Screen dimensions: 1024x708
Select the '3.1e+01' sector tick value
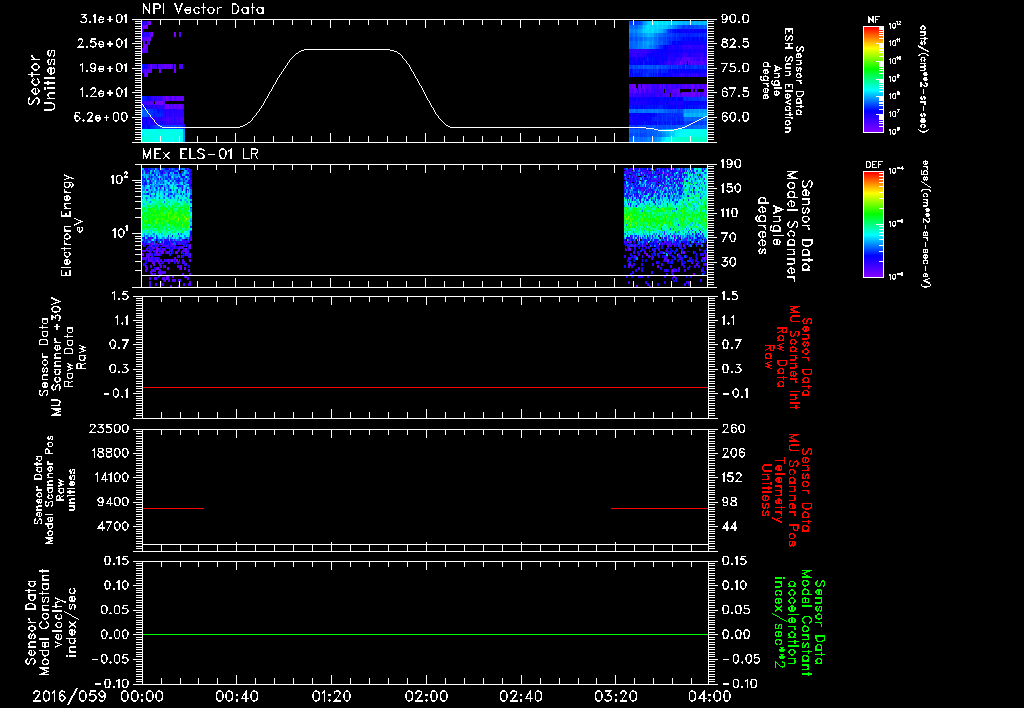tap(104, 19)
